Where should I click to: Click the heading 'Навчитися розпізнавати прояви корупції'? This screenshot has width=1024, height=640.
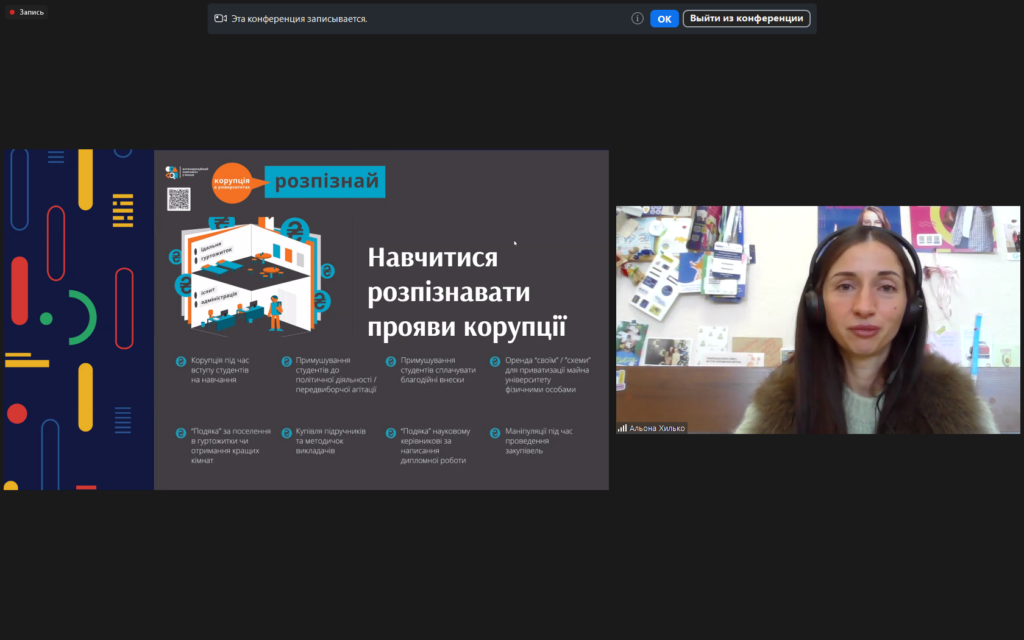coord(466,291)
